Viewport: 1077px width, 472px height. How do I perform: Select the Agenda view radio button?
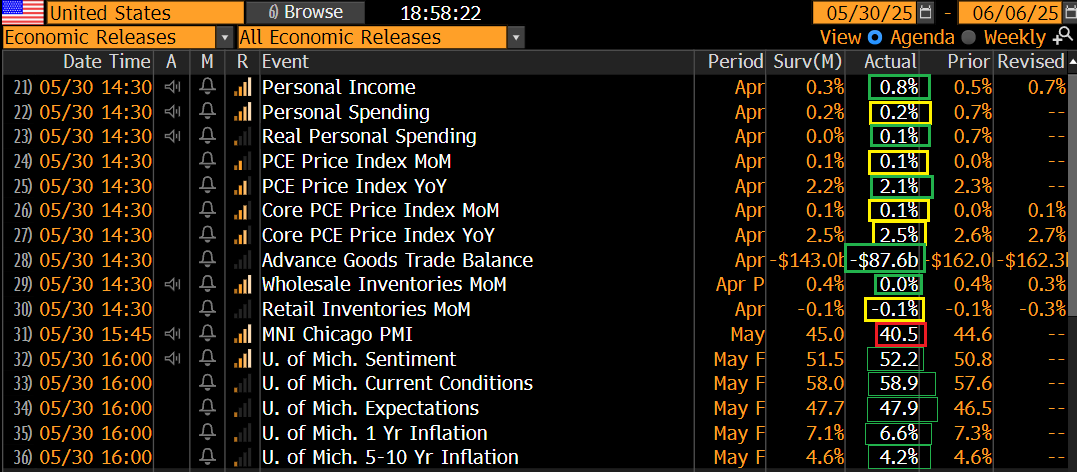pos(875,37)
